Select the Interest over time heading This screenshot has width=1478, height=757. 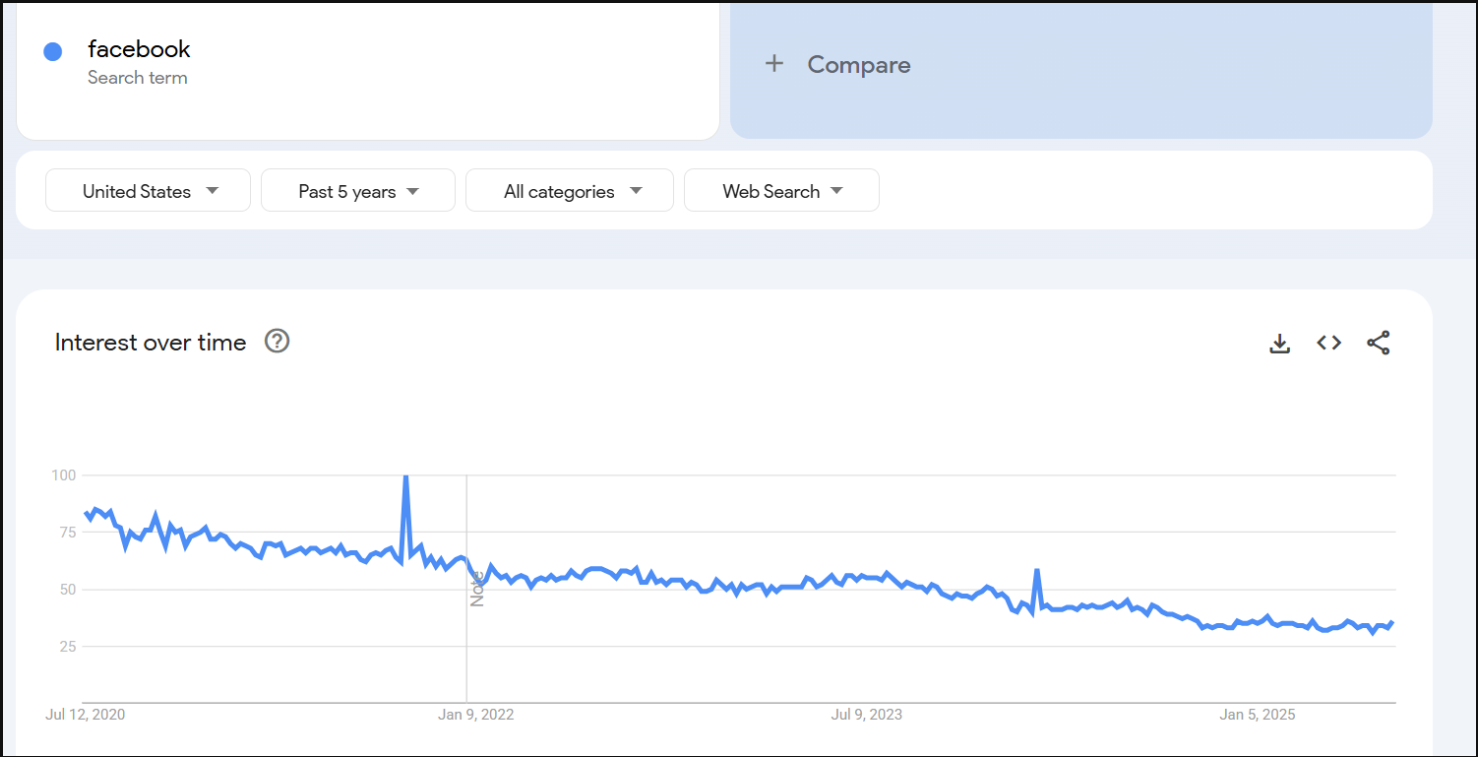[x=150, y=342]
